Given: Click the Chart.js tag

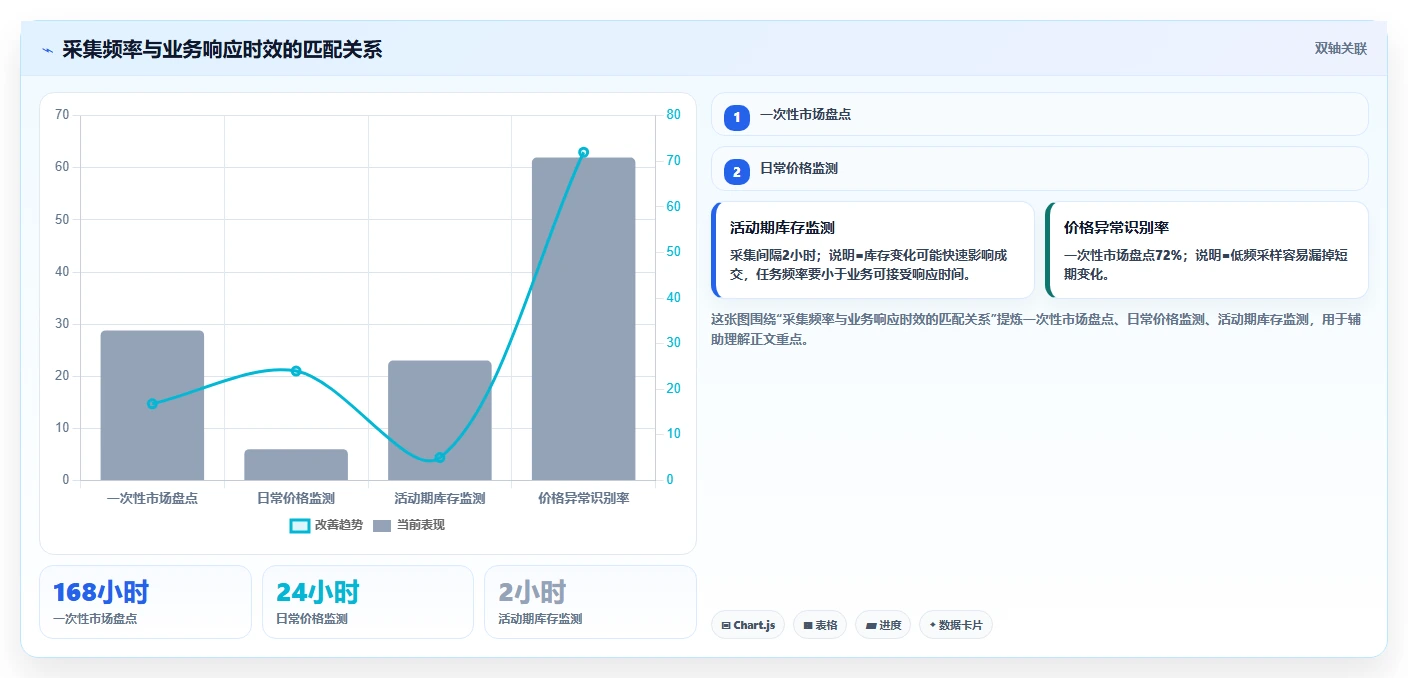Looking at the screenshot, I should tap(749, 625).
